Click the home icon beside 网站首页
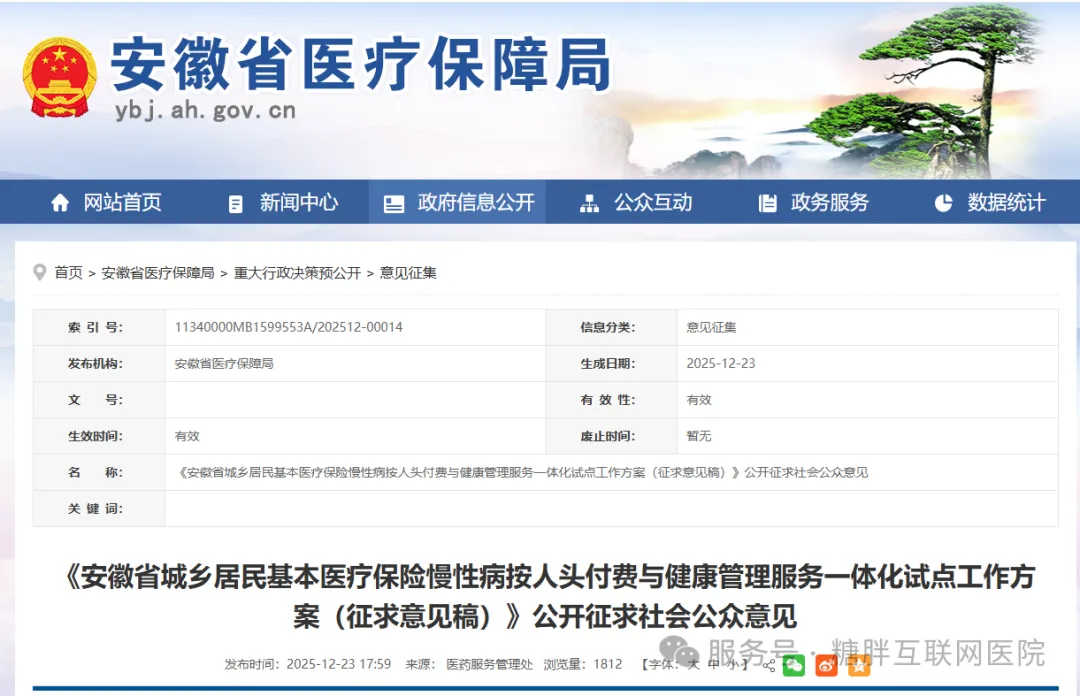1080x696 pixels. coord(60,203)
